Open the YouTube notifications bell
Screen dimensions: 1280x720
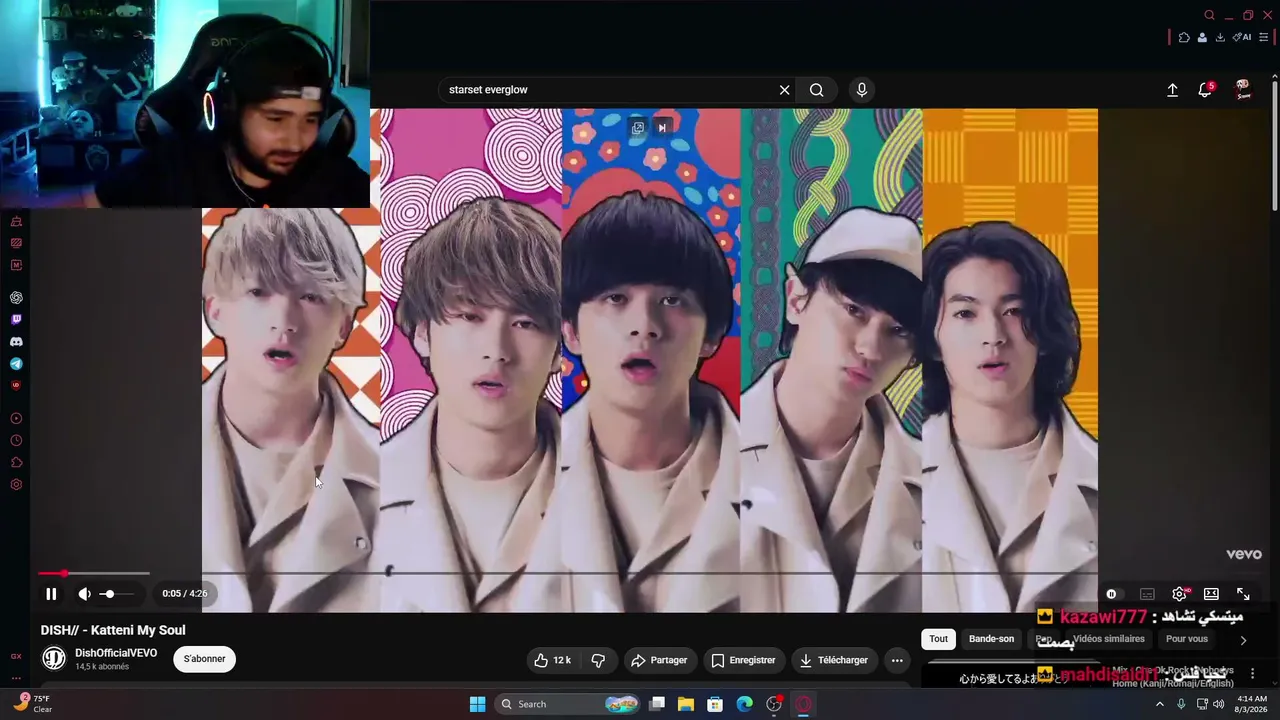(x=1205, y=90)
